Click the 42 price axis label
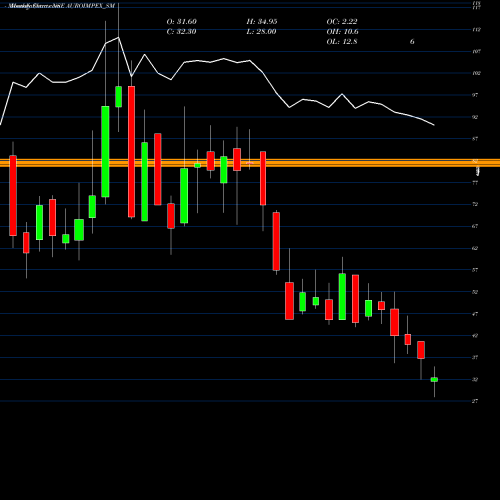Screen dimensions: 500x500 [x=475, y=336]
